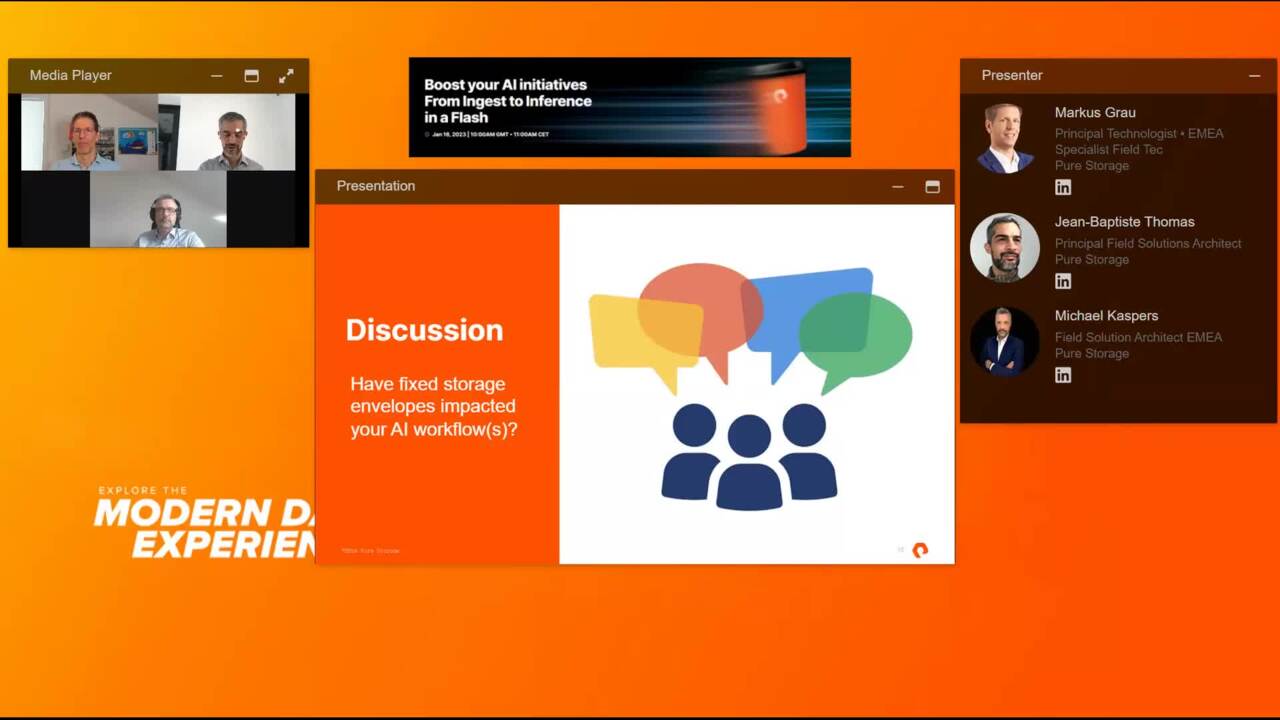Viewport: 1280px width, 720px height.
Task: Expand Media Player to fullscreen
Action: (286, 76)
